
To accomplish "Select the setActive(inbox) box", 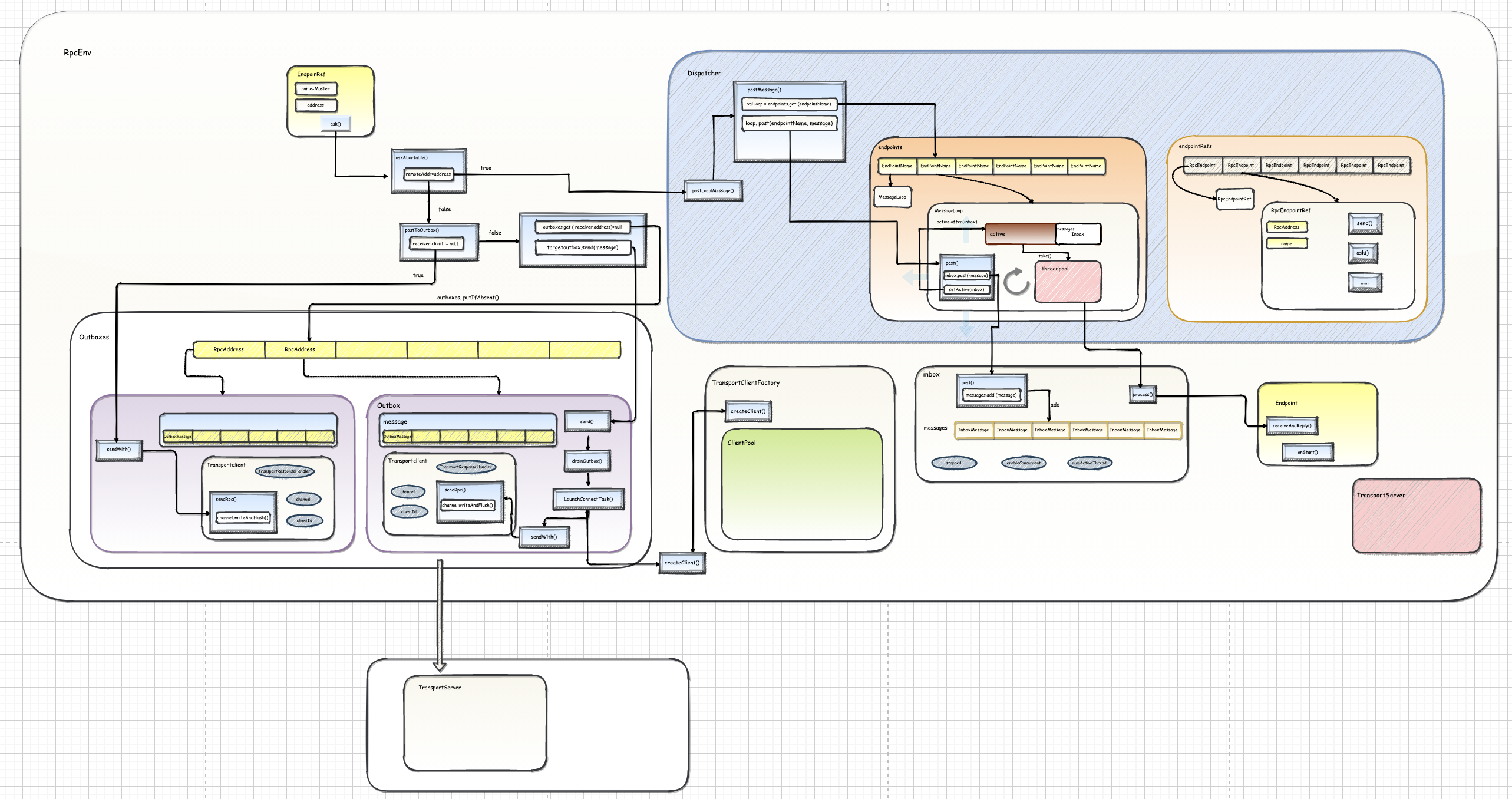I will (966, 290).
